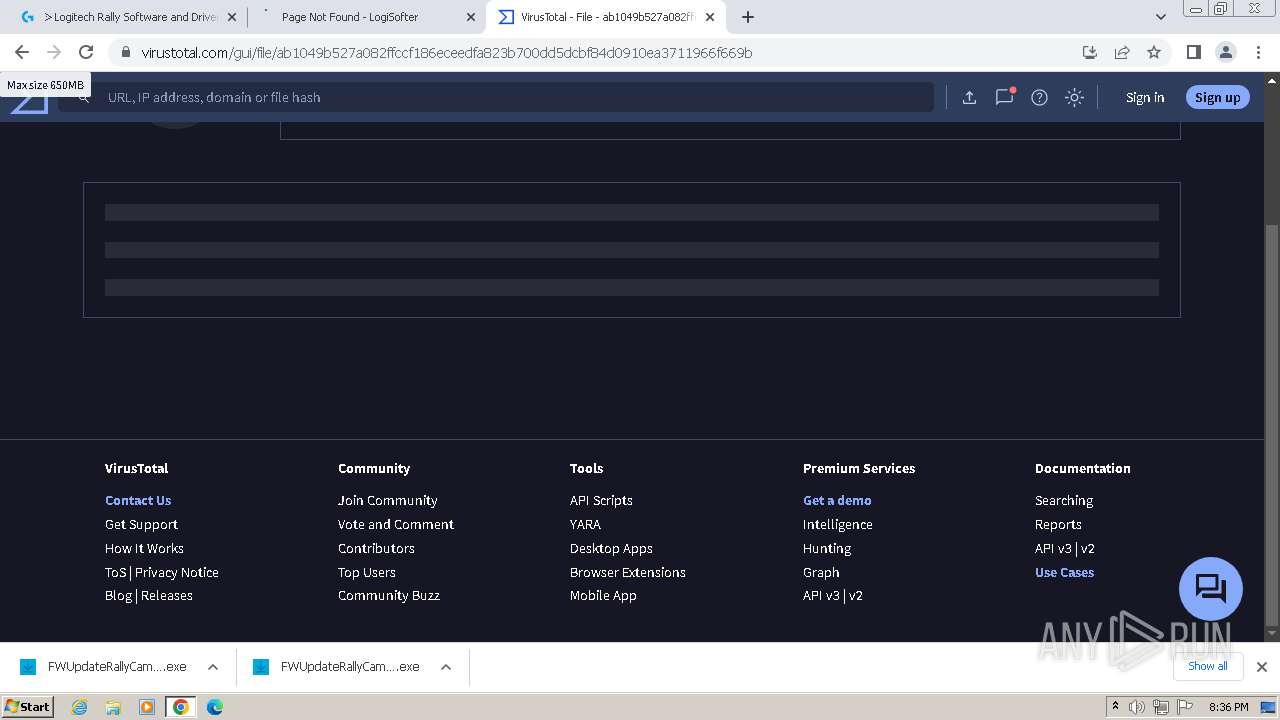
Task: Open the Get Support link
Action: coord(141,524)
